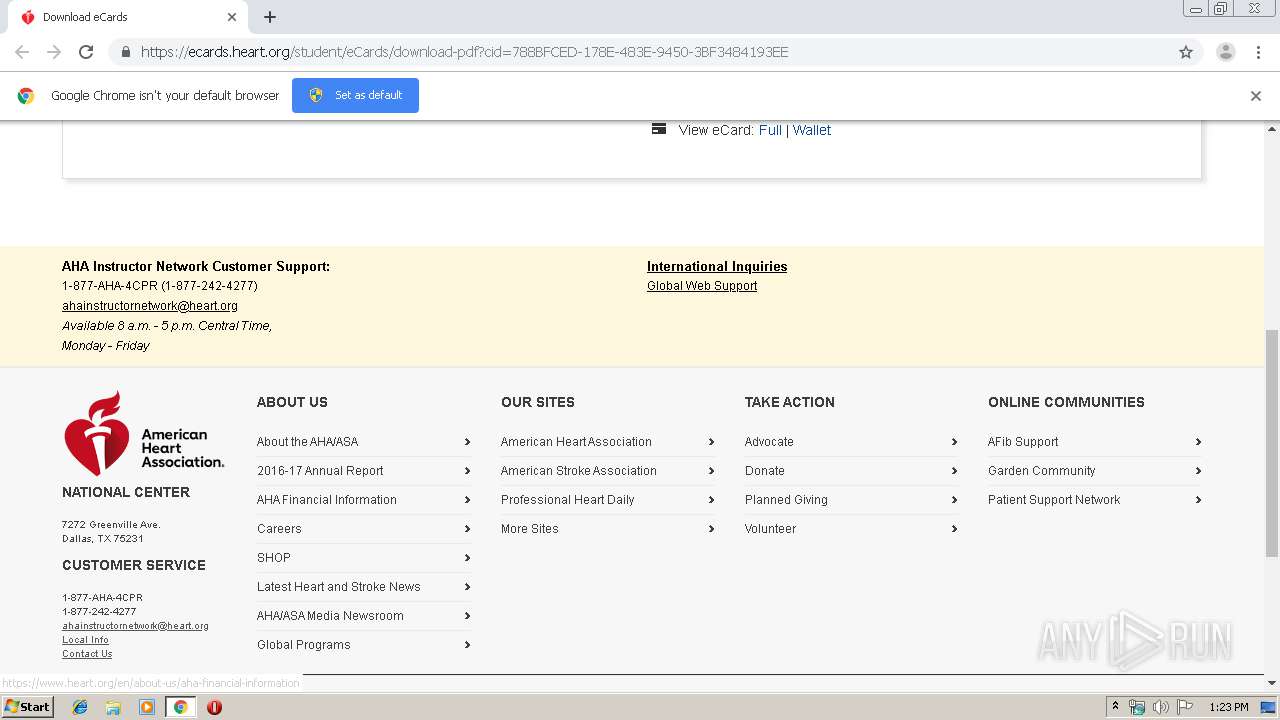This screenshot has height=720, width=1280.
Task: Open Windows Explorer folder from taskbar
Action: [113, 707]
